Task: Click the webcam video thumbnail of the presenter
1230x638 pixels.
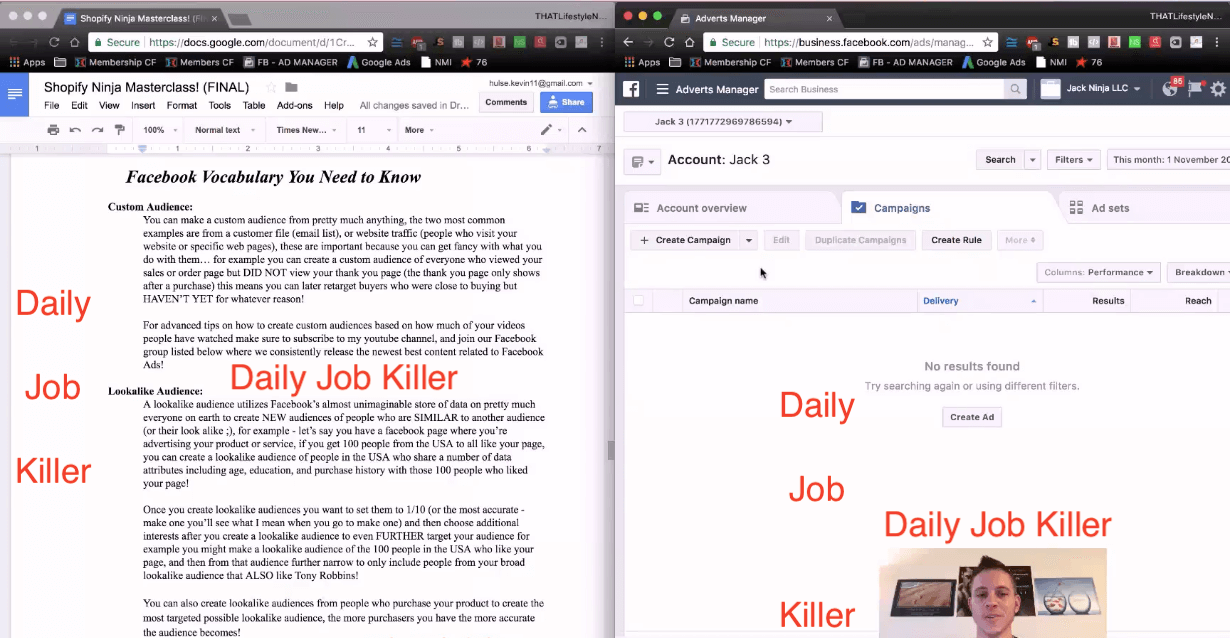Action: click(993, 592)
